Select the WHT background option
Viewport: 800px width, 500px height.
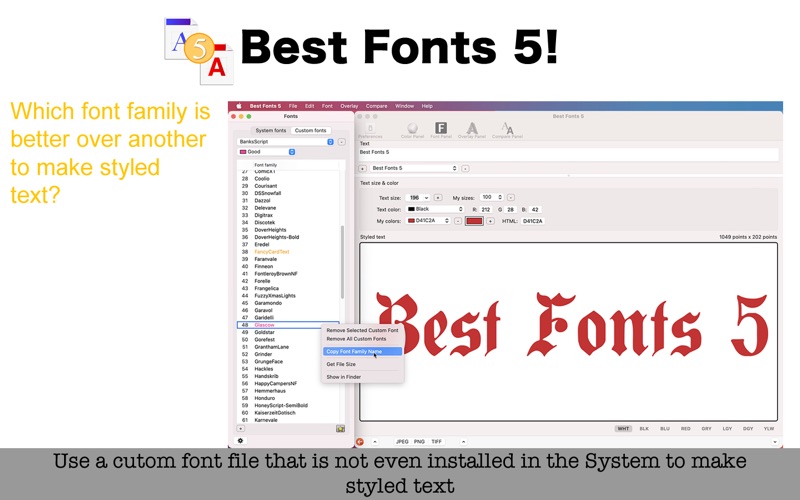pyautogui.click(x=623, y=428)
